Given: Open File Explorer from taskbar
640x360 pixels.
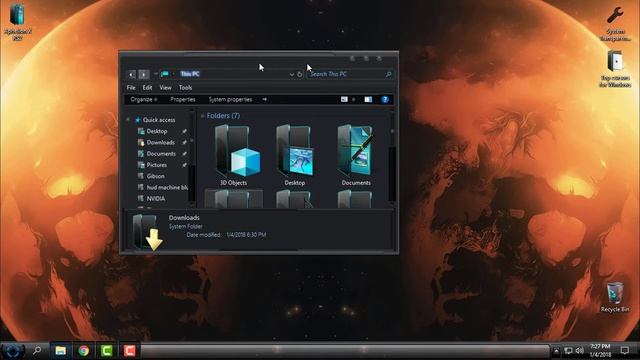Looking at the screenshot, I should tap(61, 351).
